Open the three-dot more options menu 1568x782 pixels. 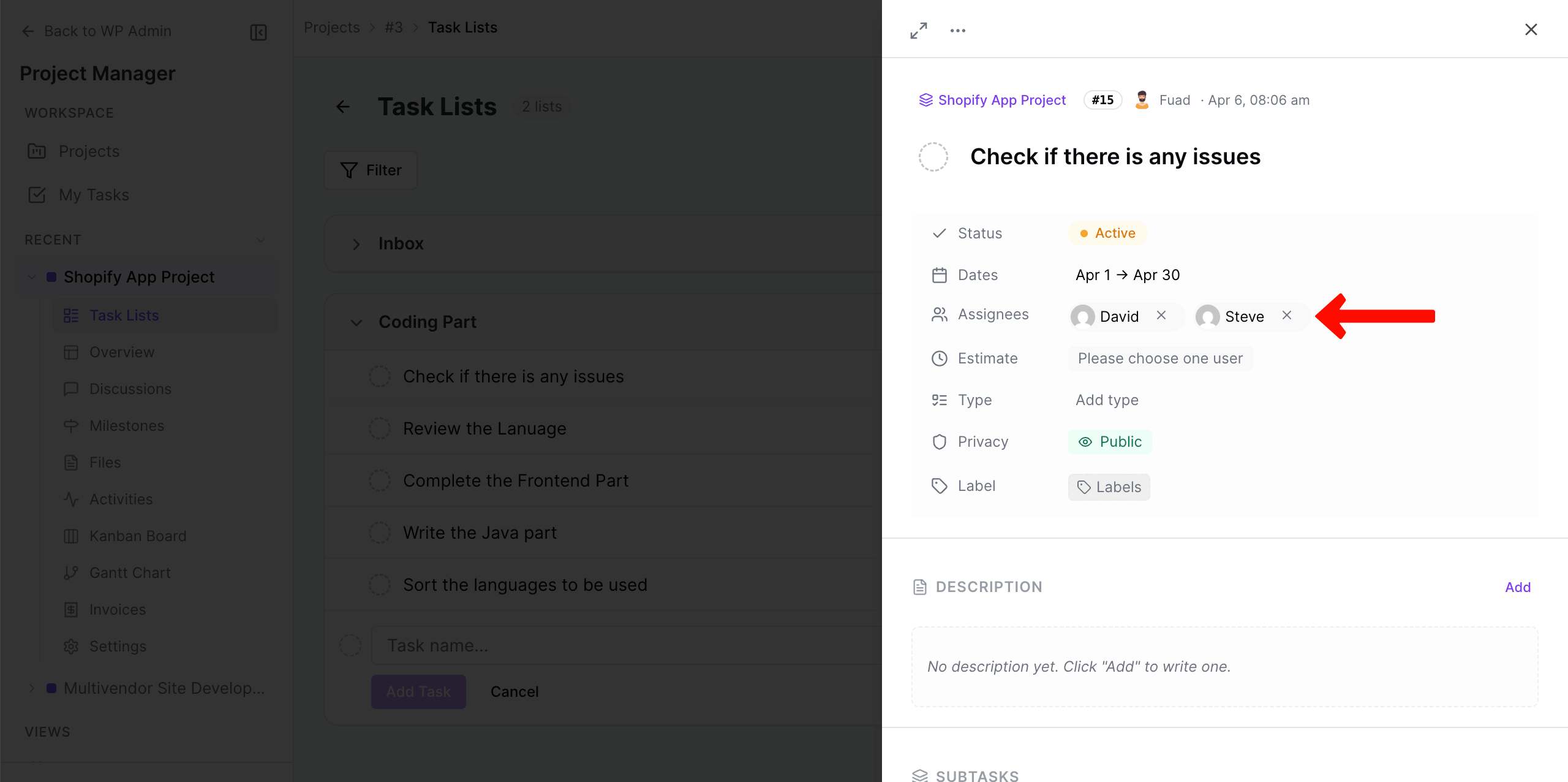click(958, 30)
